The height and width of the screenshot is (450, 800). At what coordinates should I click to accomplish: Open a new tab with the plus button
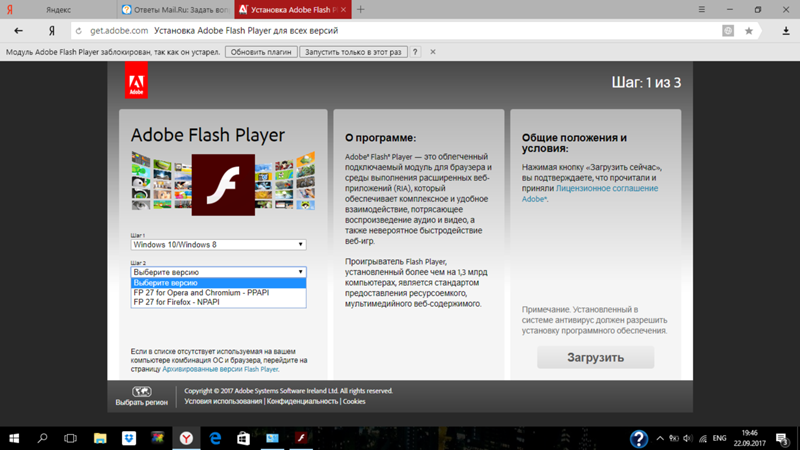361,9
